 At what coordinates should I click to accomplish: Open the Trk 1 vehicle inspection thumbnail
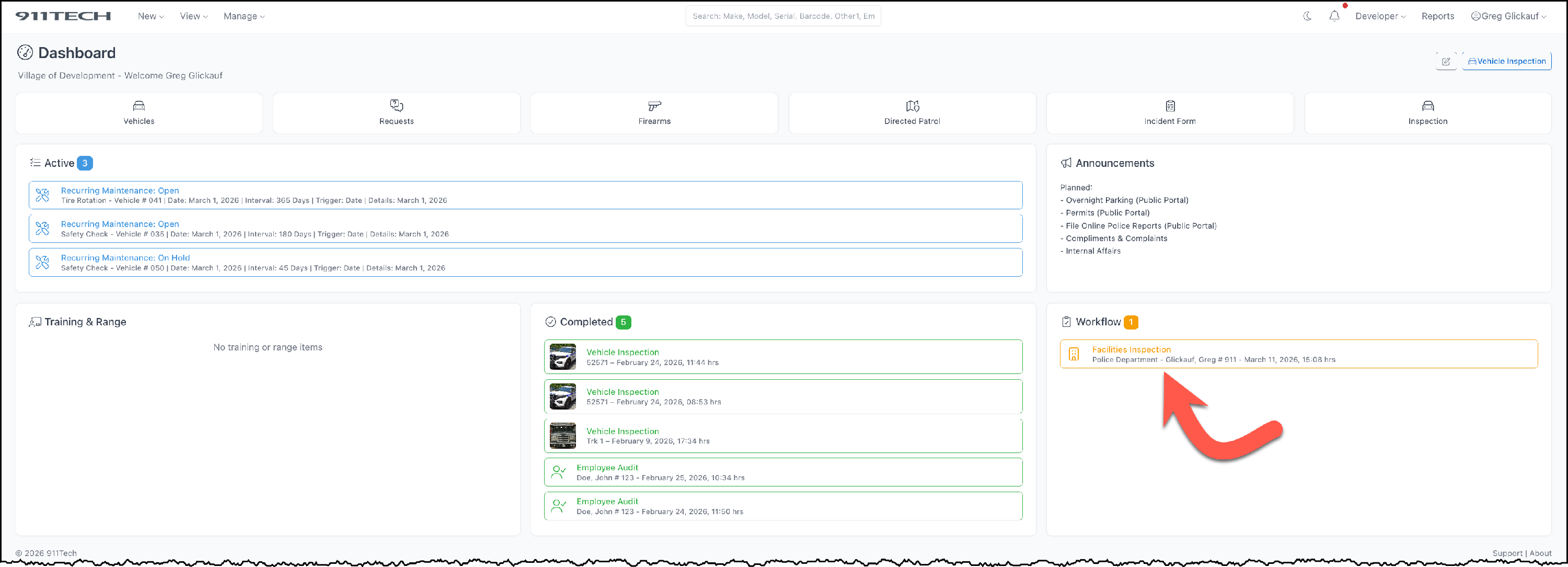point(562,436)
